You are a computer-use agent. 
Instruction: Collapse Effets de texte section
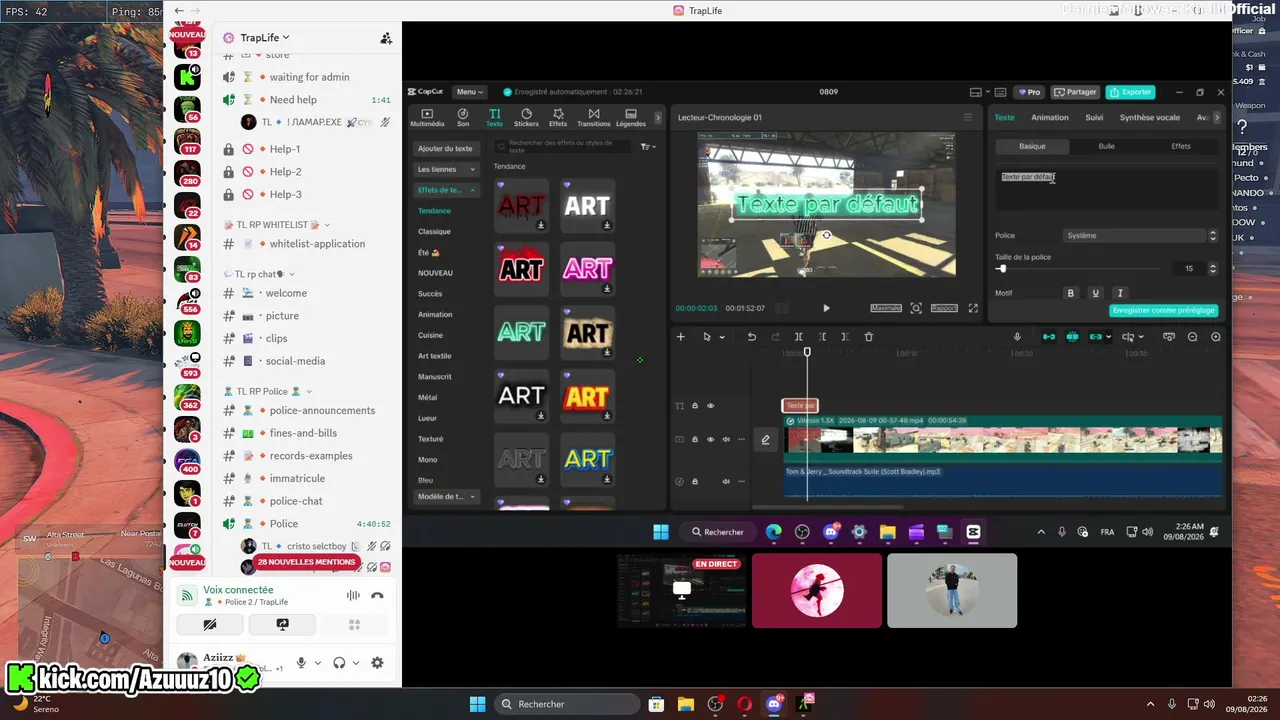(445, 190)
